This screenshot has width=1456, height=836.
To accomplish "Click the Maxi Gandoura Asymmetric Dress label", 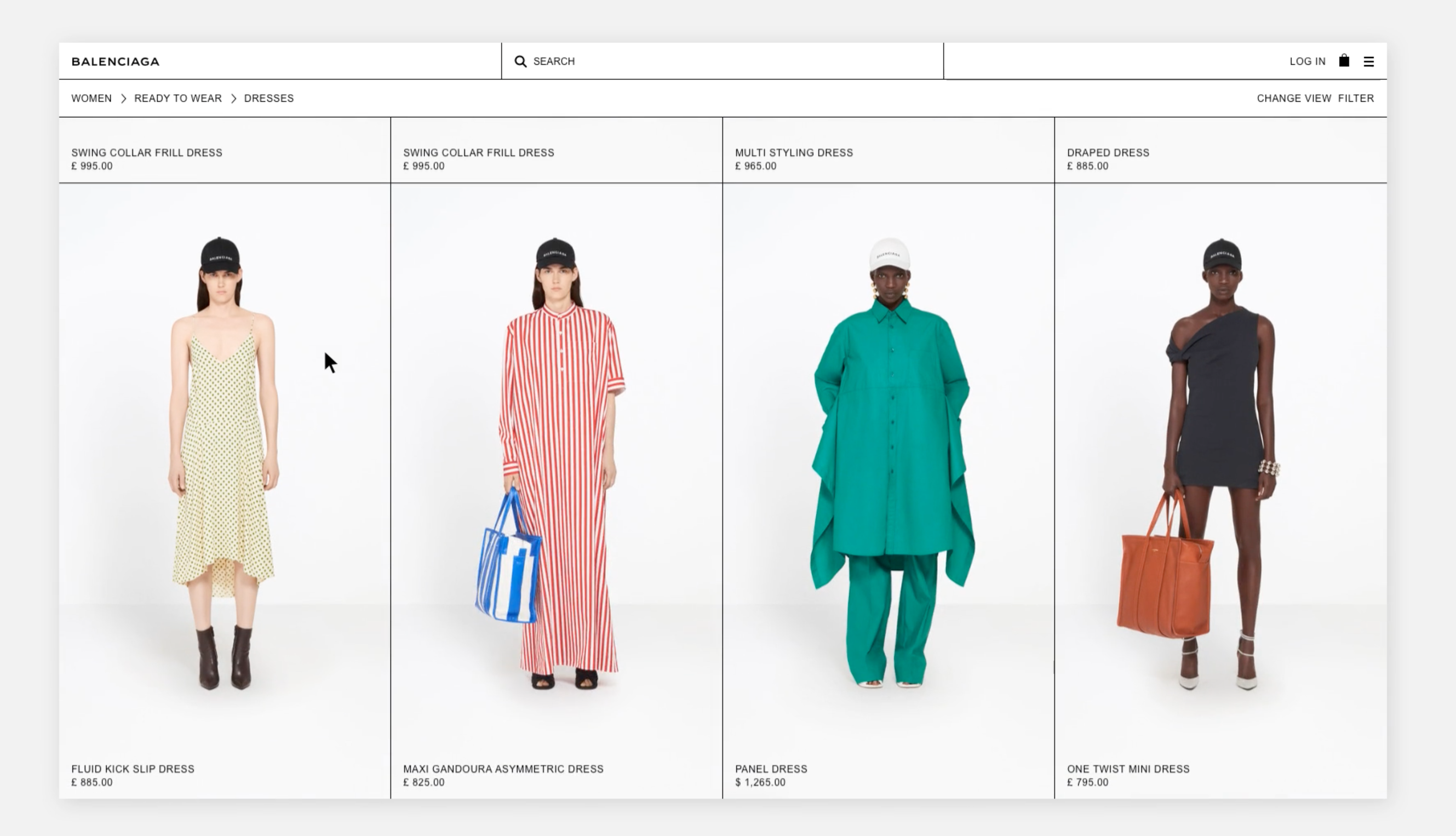I will 503,769.
